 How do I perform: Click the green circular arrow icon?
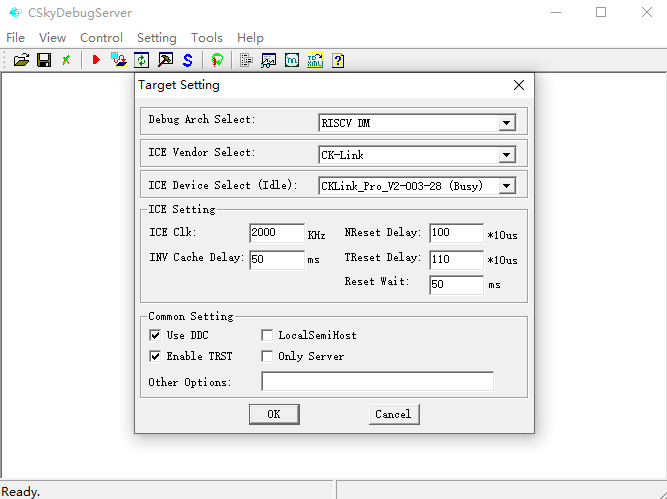click(141, 60)
